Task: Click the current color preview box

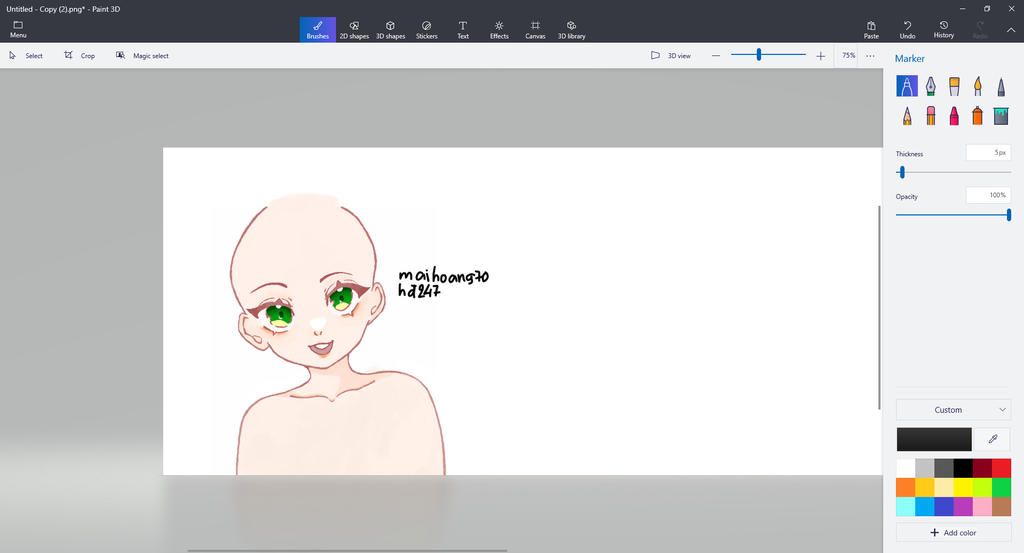Action: (x=934, y=439)
